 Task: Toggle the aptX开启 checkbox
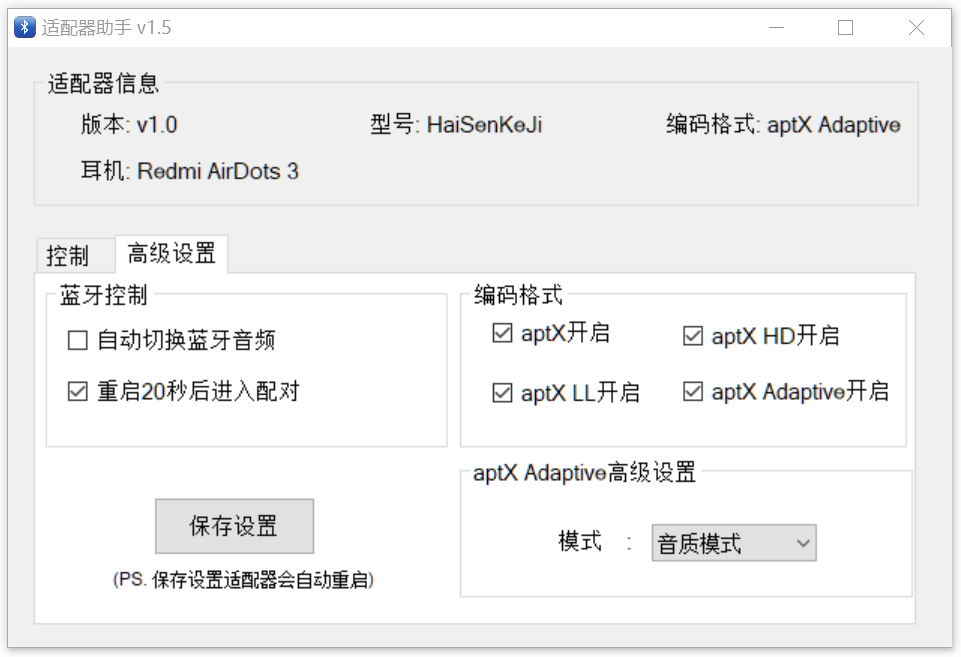coord(503,334)
